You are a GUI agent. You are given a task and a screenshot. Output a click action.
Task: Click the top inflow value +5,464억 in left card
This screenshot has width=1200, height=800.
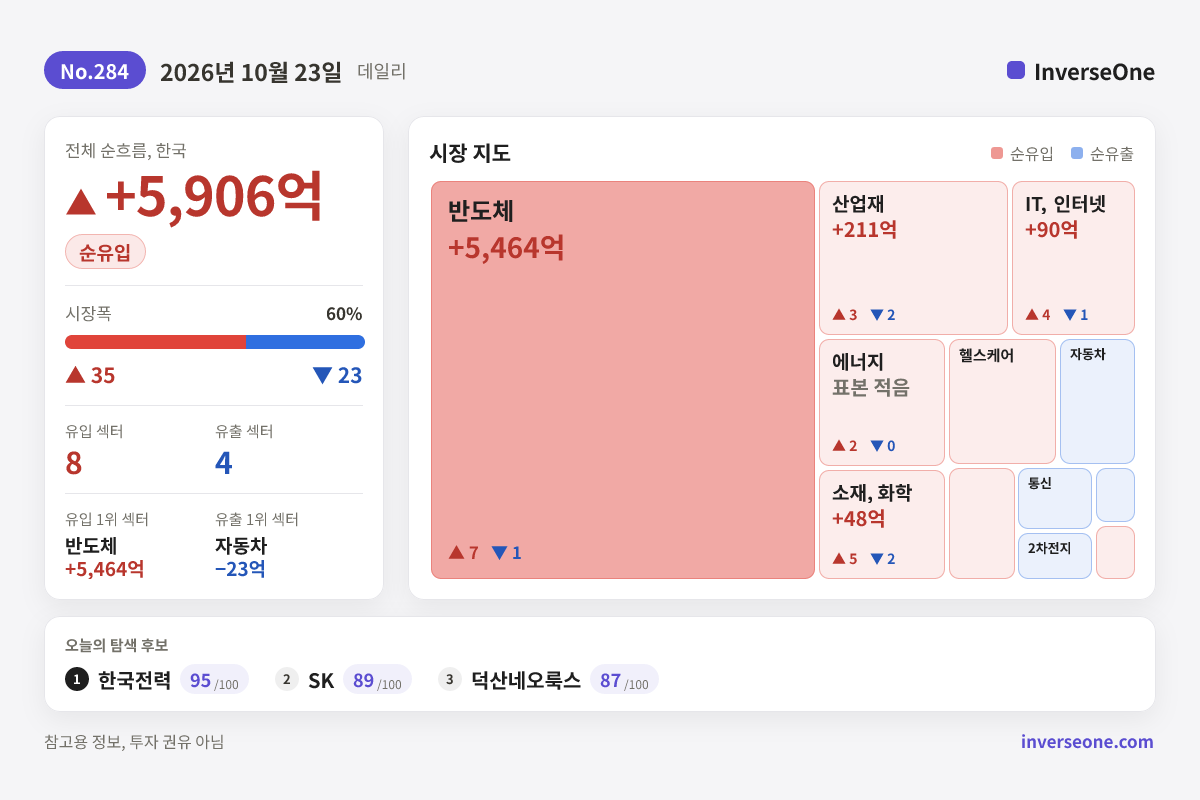(x=105, y=569)
